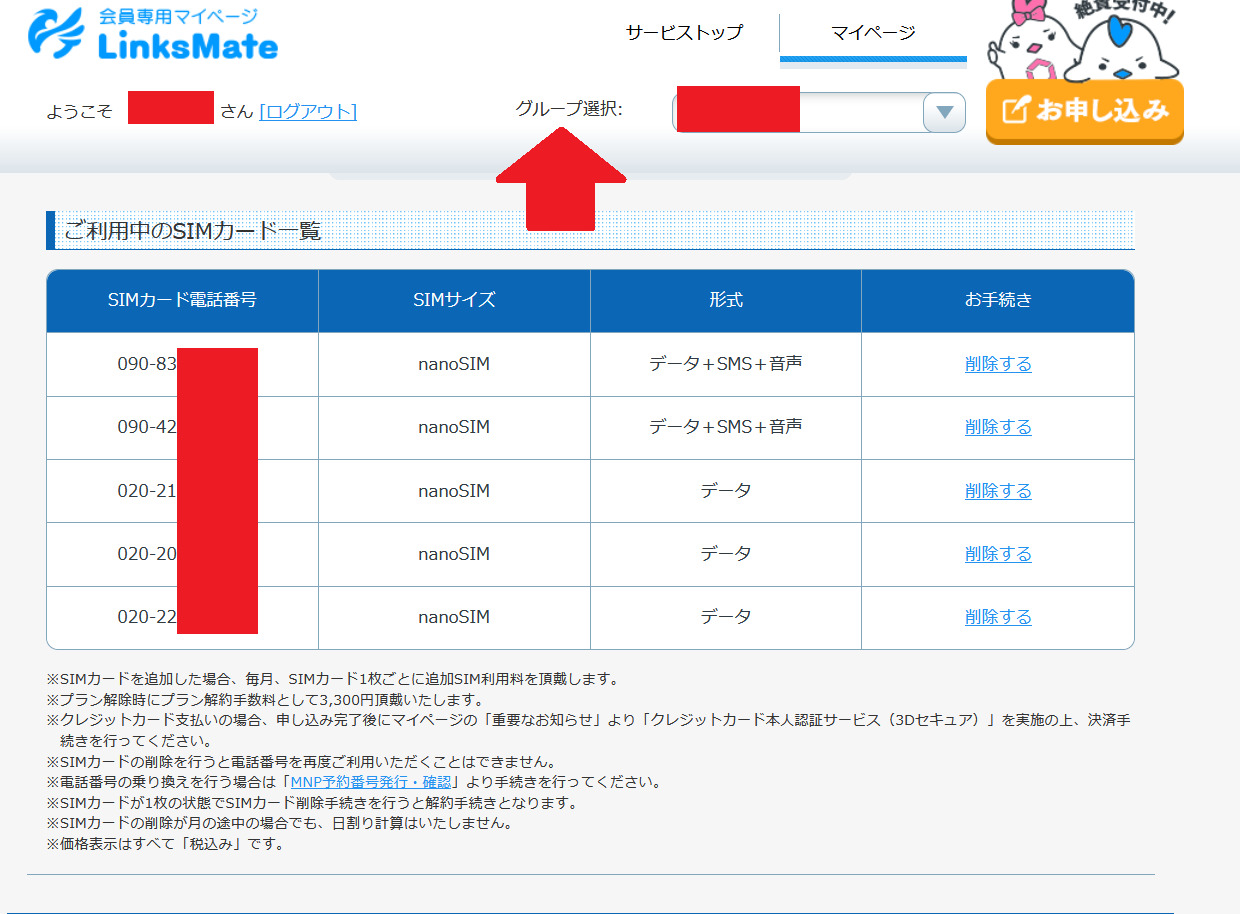
Task: Click 削除する for the 090-83 SIM
Action: [998, 364]
